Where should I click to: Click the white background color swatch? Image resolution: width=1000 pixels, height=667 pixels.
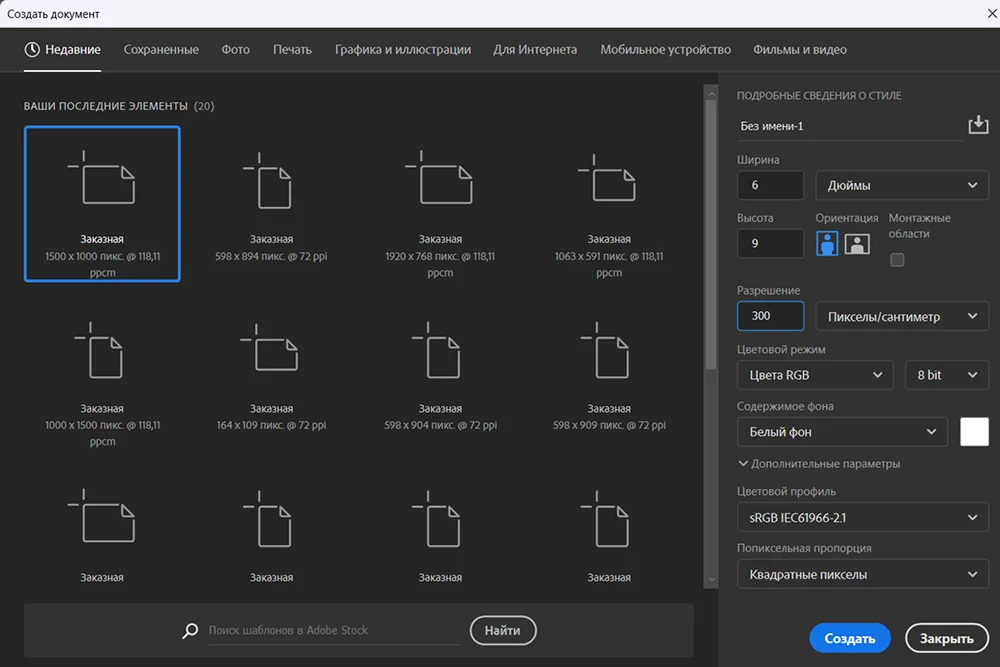pyautogui.click(x=974, y=432)
